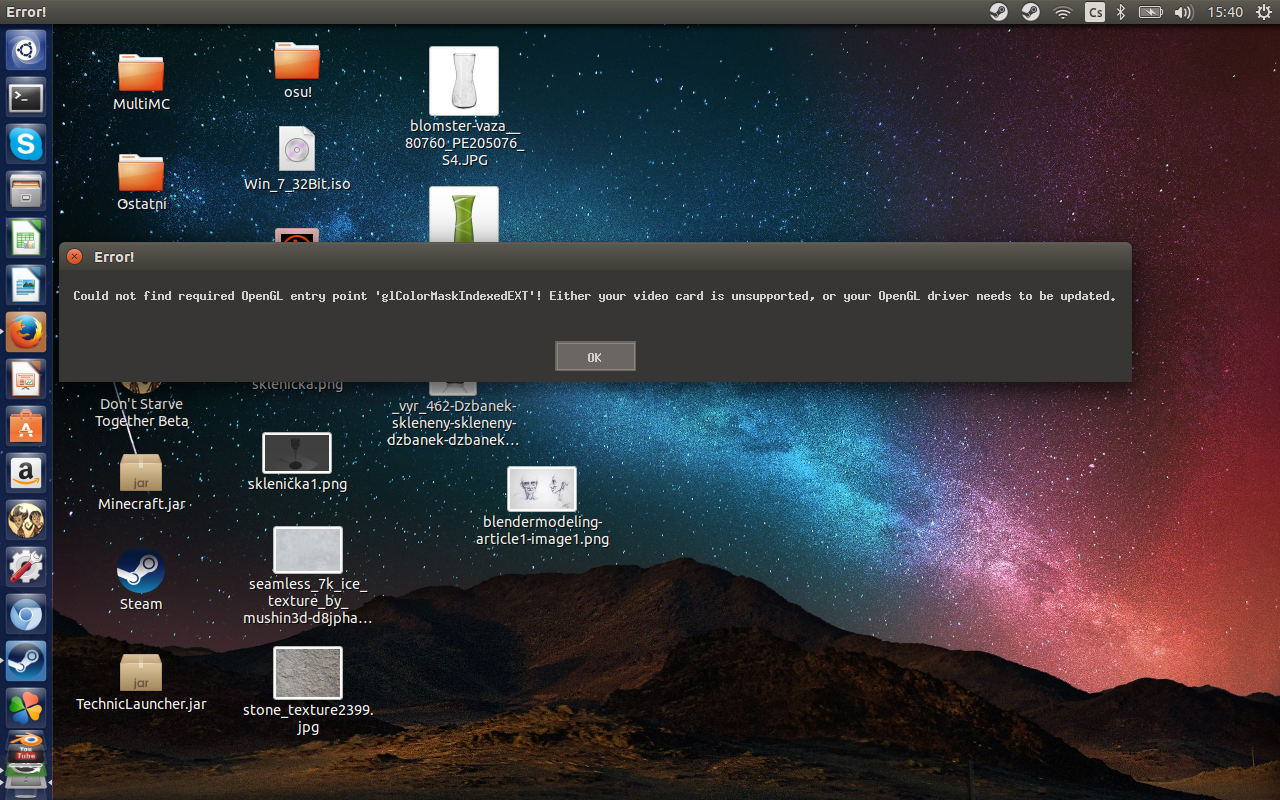Open the Ubuntu Dash from the launcher
The width and height of the screenshot is (1280, 800).
pyautogui.click(x=26, y=50)
